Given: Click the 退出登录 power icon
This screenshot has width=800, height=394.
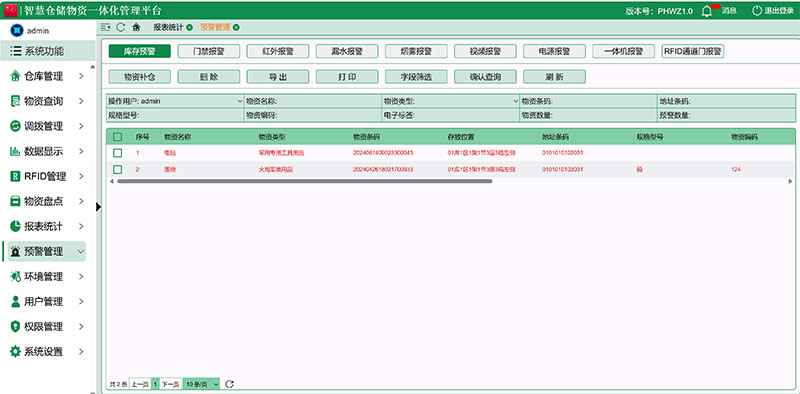Looking at the screenshot, I should point(757,11).
